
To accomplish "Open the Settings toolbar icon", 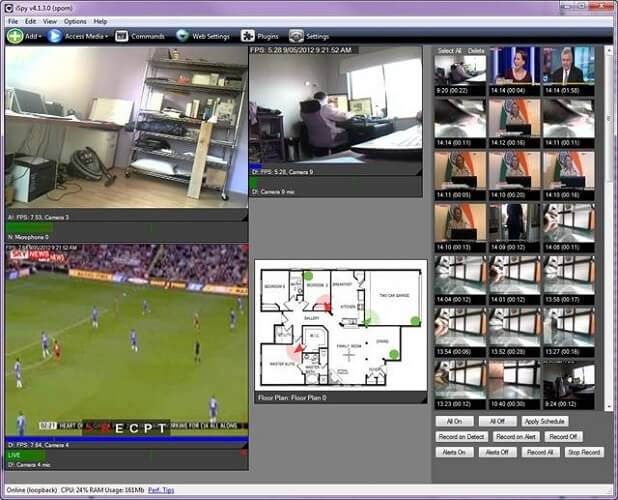I will 296,36.
